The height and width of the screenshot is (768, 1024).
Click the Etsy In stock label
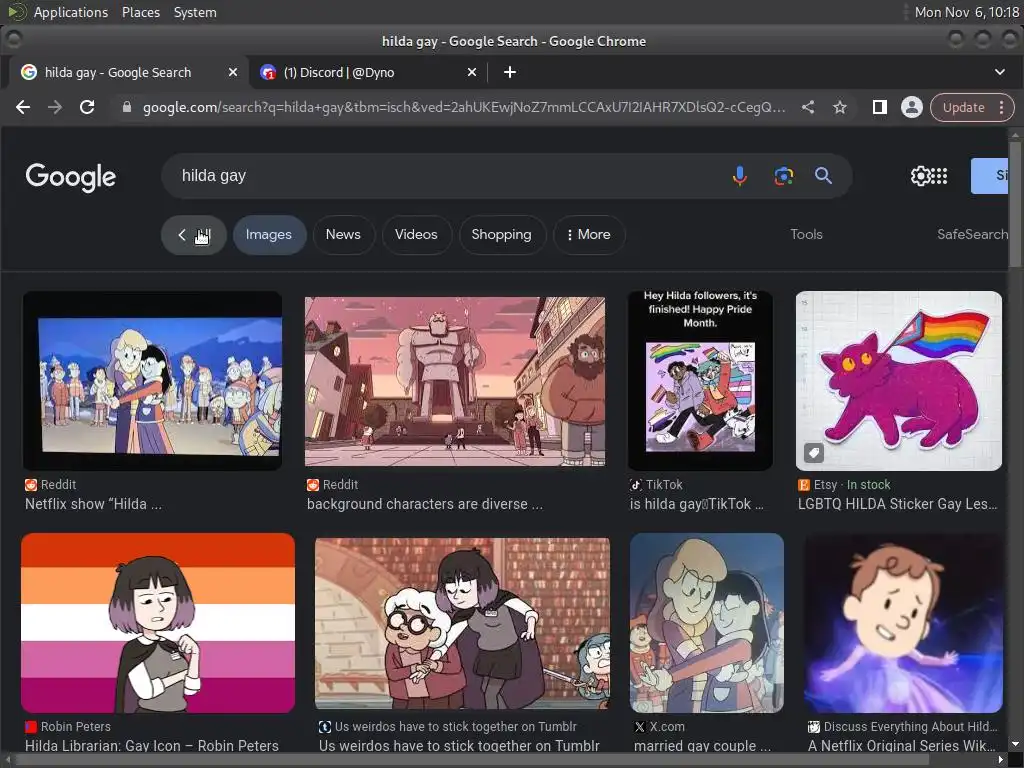[868, 485]
